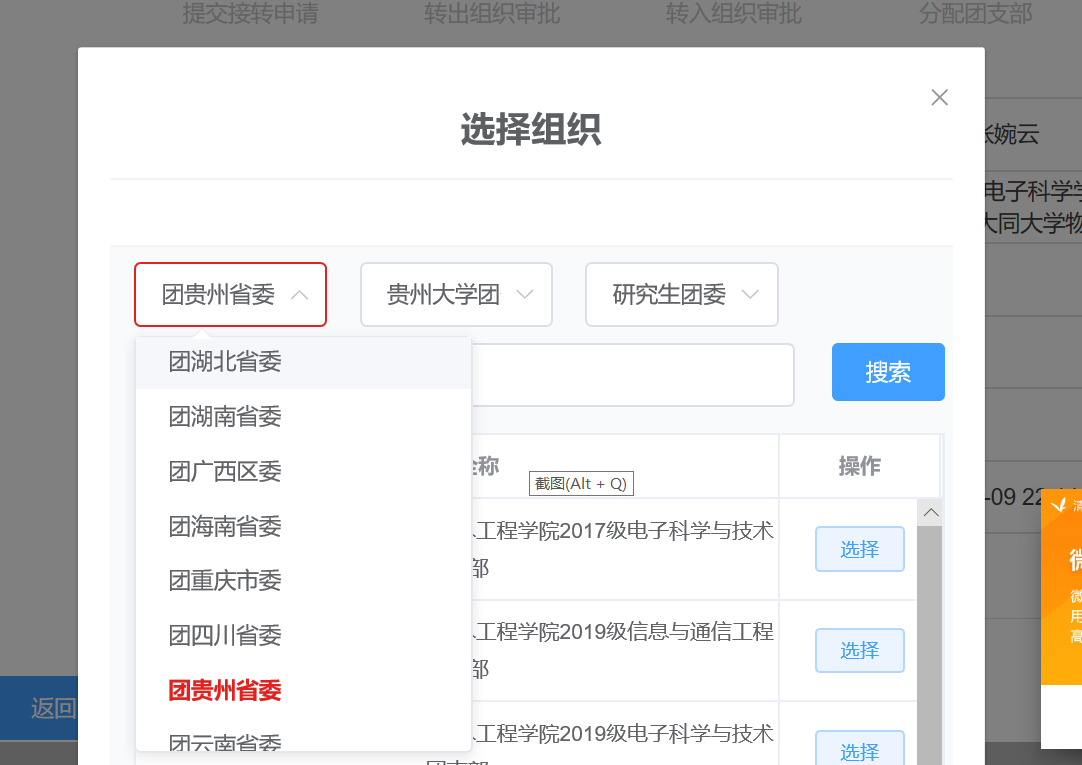The height and width of the screenshot is (765, 1082).
Task: Choose 团湖南省委 option
Action: pos(225,417)
